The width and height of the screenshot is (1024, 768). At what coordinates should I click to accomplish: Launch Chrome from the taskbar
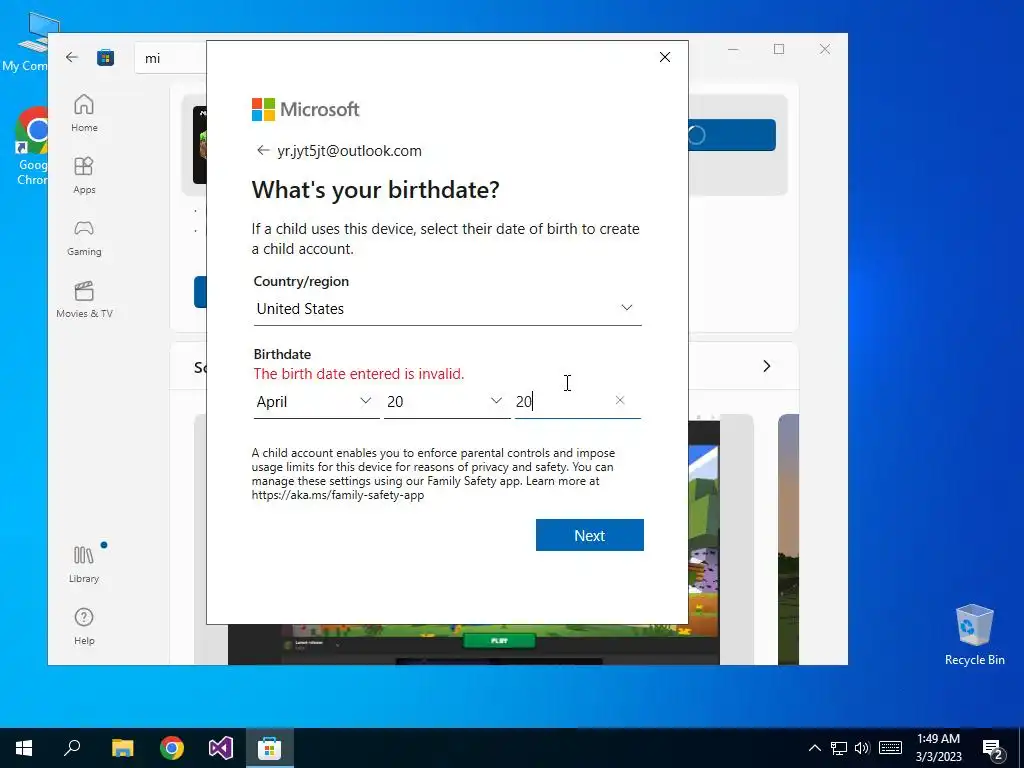point(172,748)
